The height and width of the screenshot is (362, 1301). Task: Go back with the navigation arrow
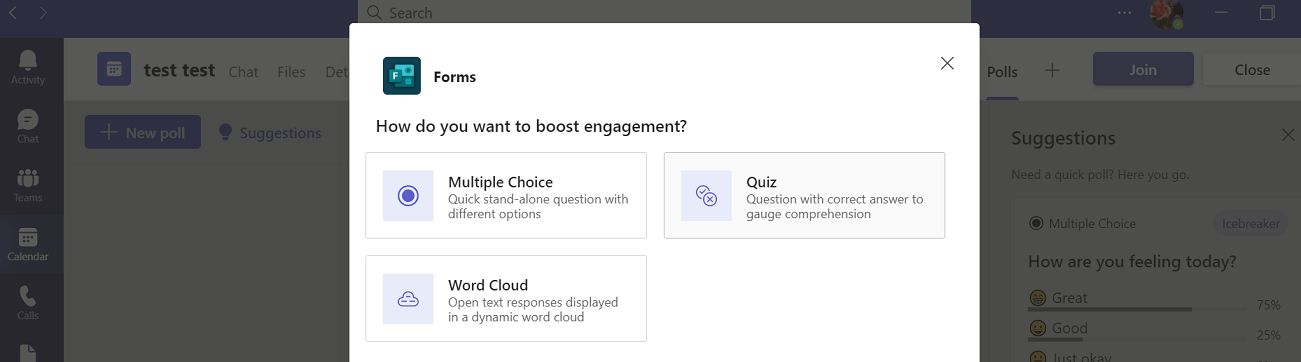pos(13,13)
